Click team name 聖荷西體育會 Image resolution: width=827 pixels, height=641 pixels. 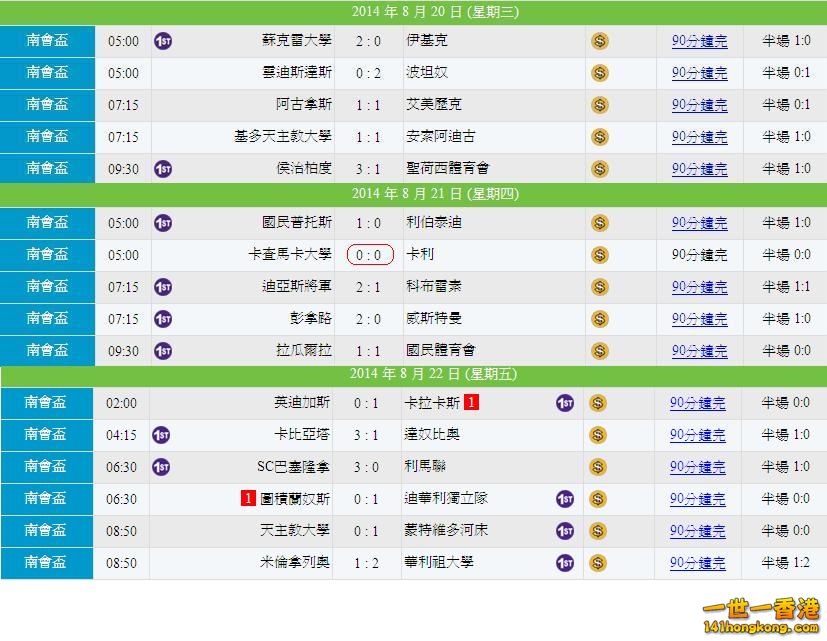click(448, 168)
